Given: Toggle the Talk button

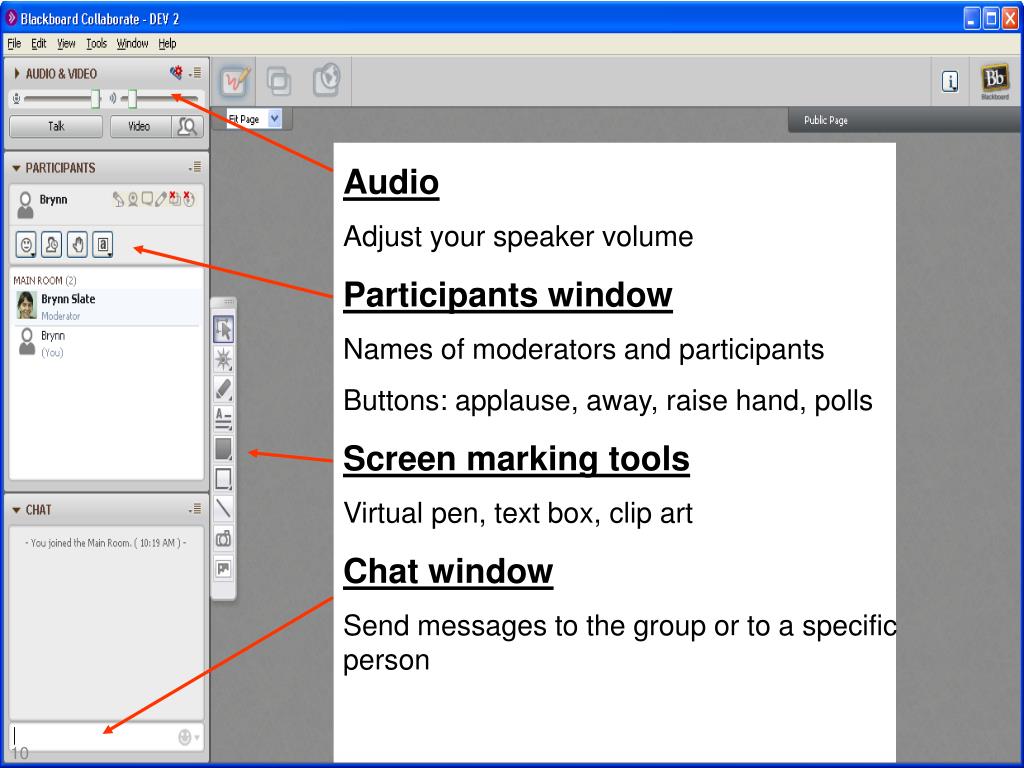Looking at the screenshot, I should click(56, 126).
